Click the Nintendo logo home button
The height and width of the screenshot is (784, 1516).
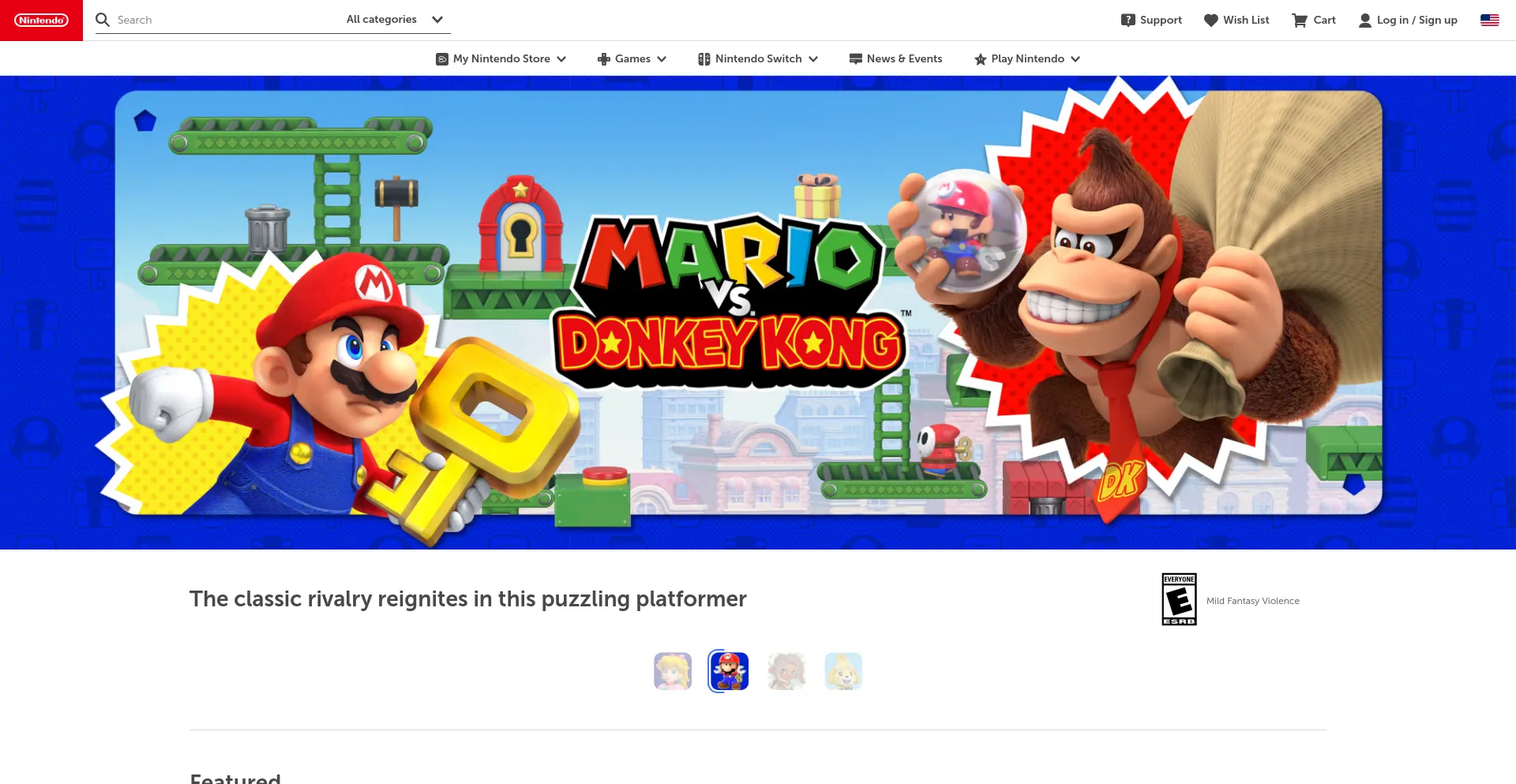41,21
